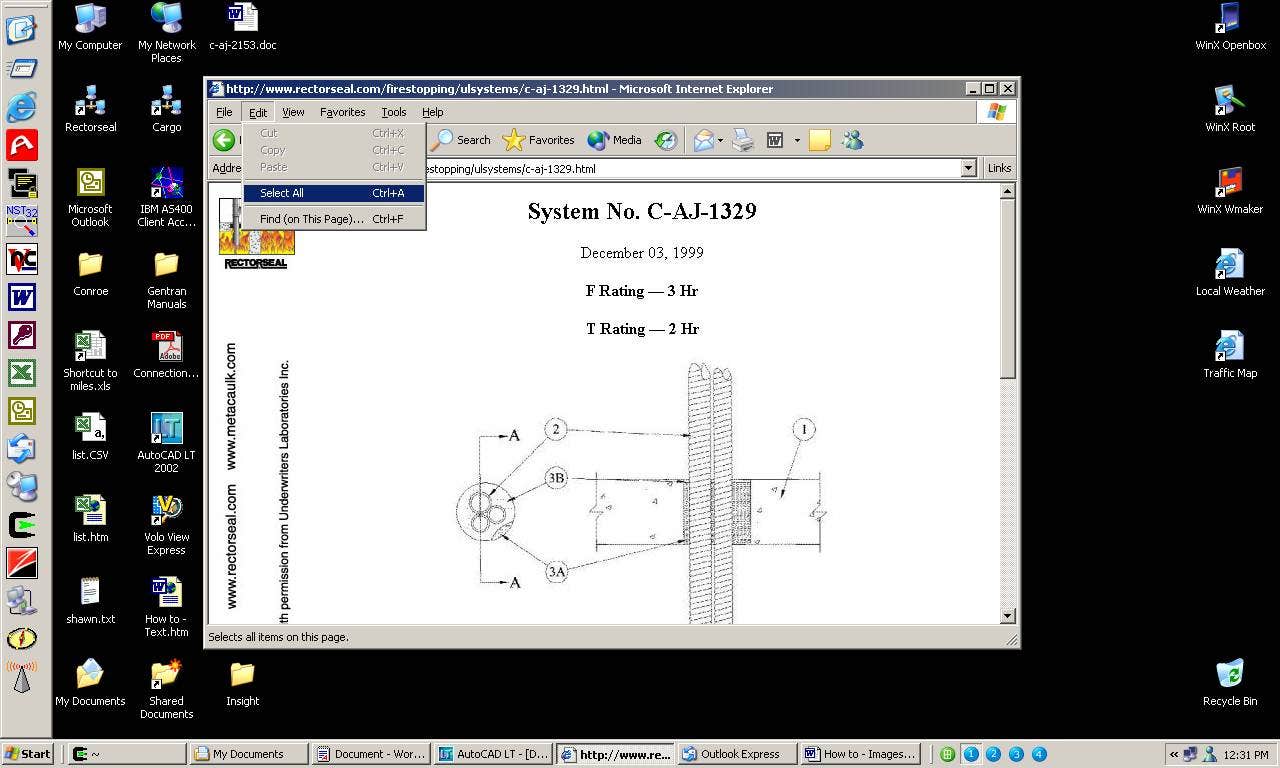
Task: Click the Messenger people icon
Action: 852,140
